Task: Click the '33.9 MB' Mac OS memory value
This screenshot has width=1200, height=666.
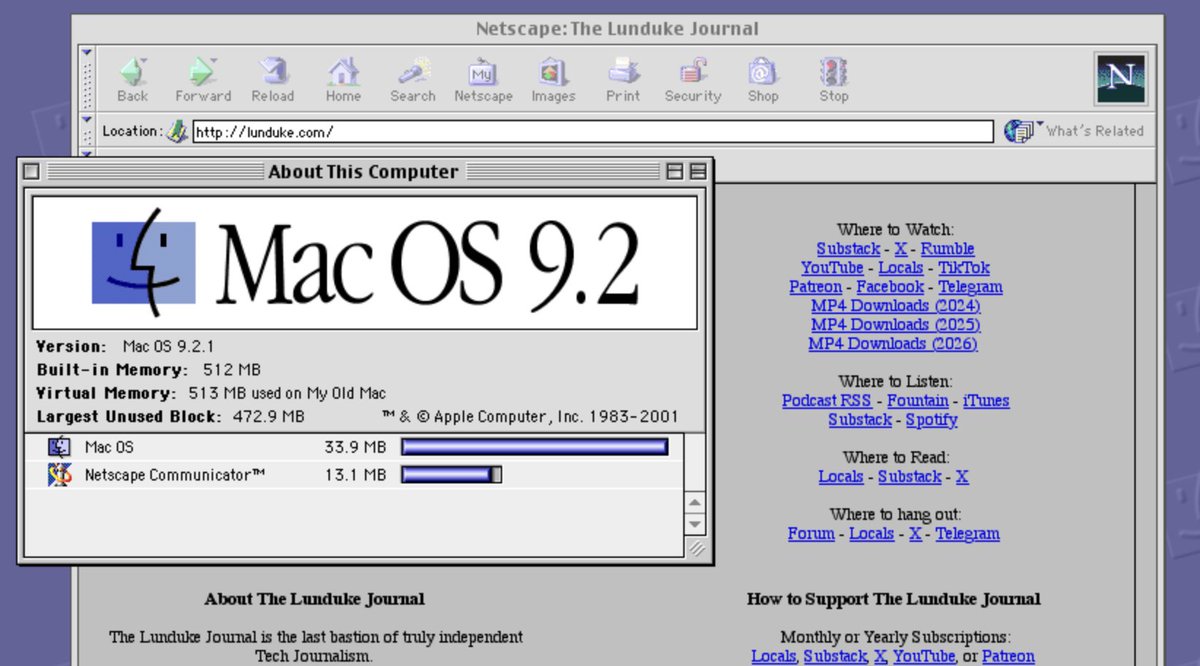Action: click(355, 447)
